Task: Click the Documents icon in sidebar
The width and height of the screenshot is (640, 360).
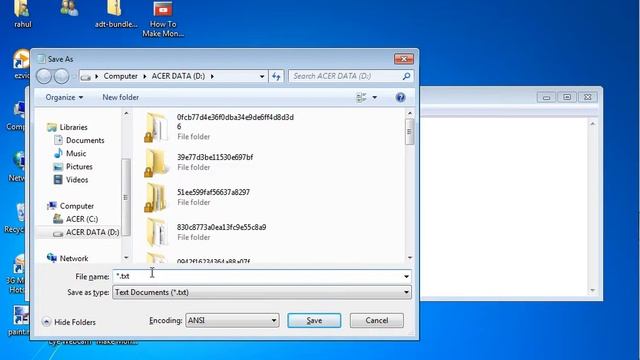Action: pos(58,140)
